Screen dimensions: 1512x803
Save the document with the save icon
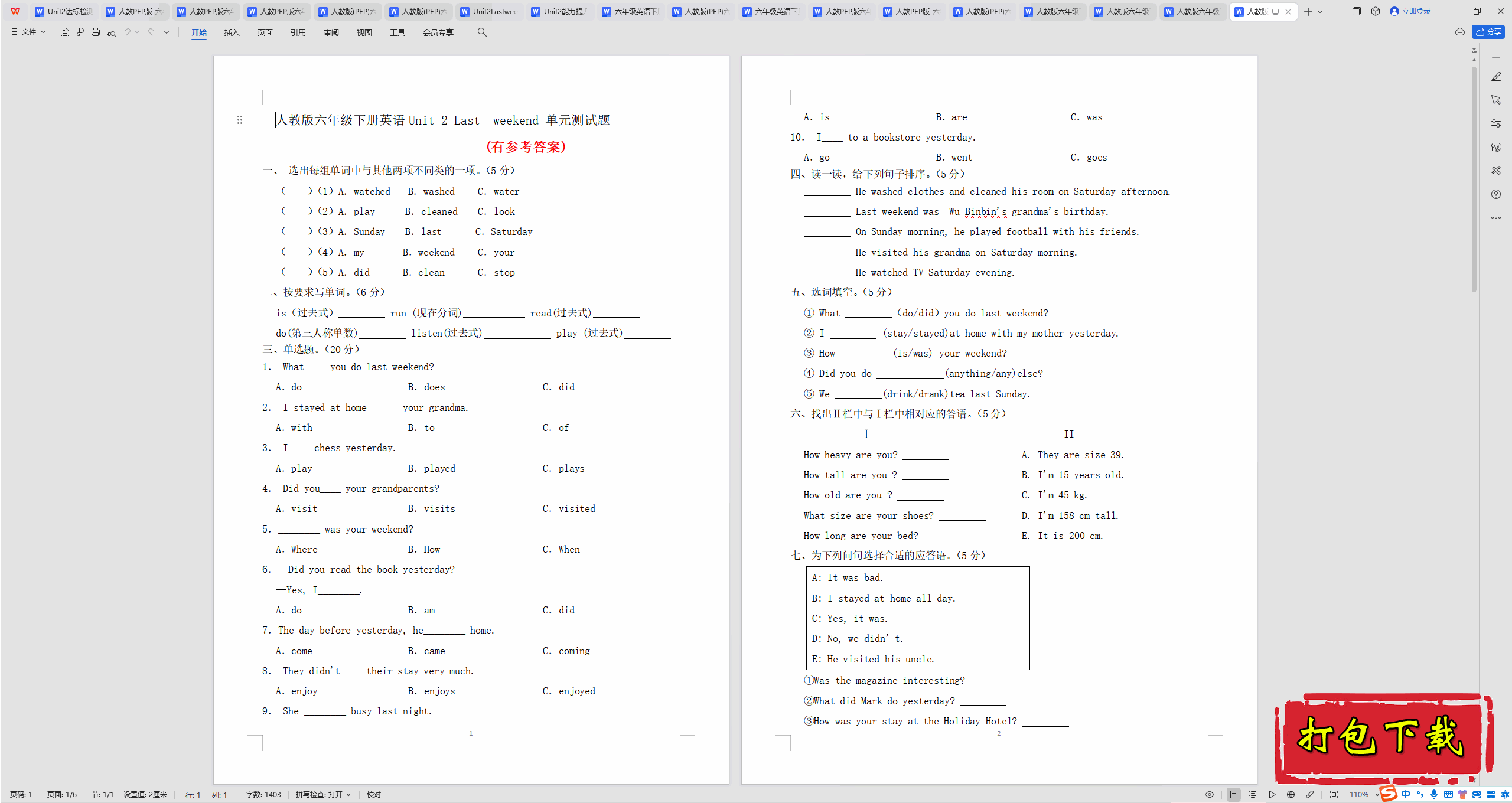(65, 32)
